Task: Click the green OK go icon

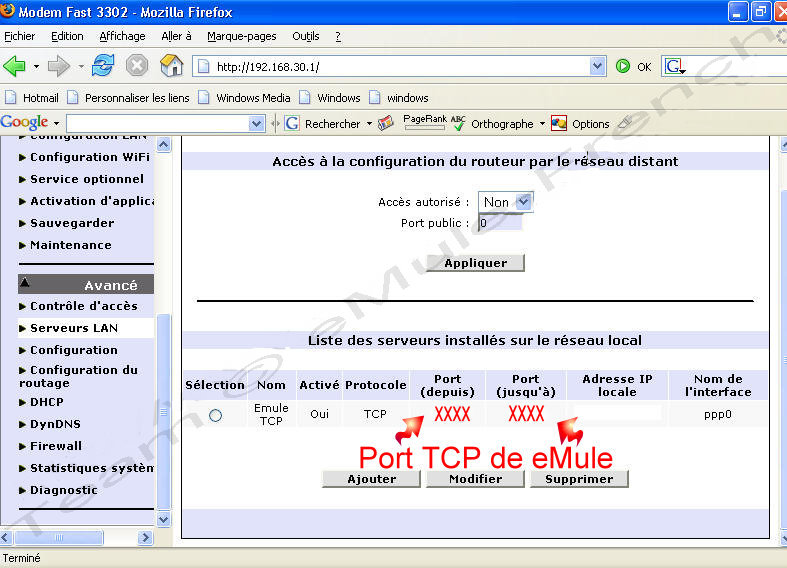Action: pyautogui.click(x=623, y=66)
